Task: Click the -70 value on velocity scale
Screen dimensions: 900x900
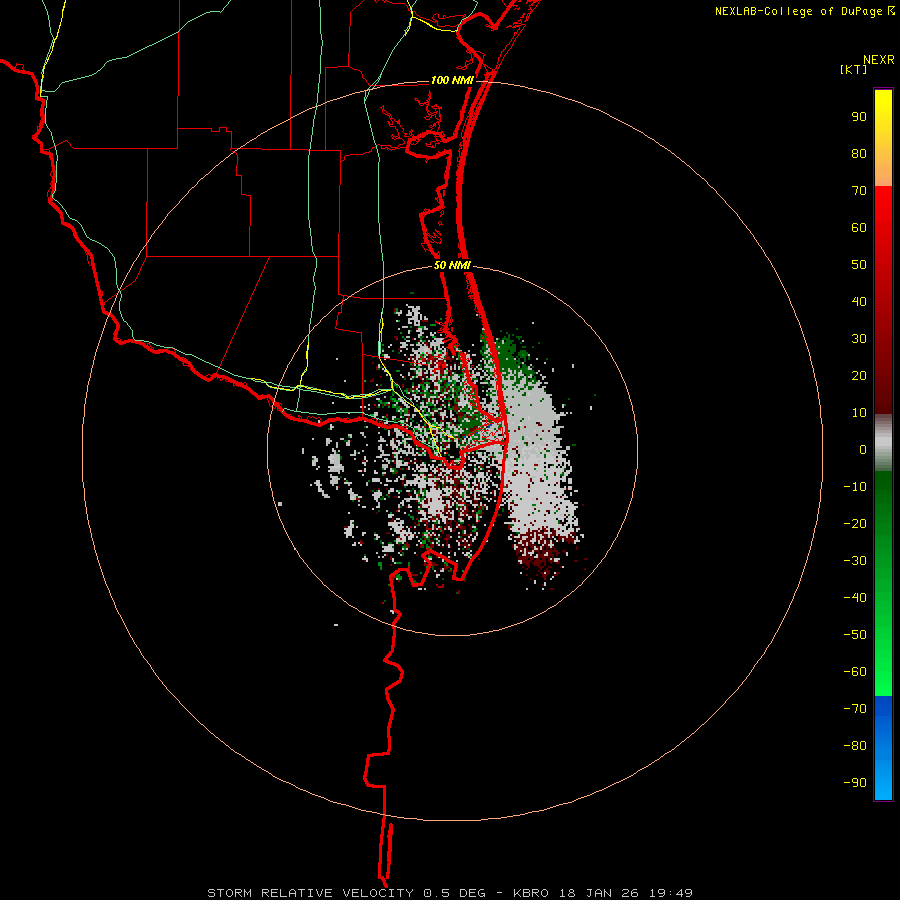Action: 855,709
